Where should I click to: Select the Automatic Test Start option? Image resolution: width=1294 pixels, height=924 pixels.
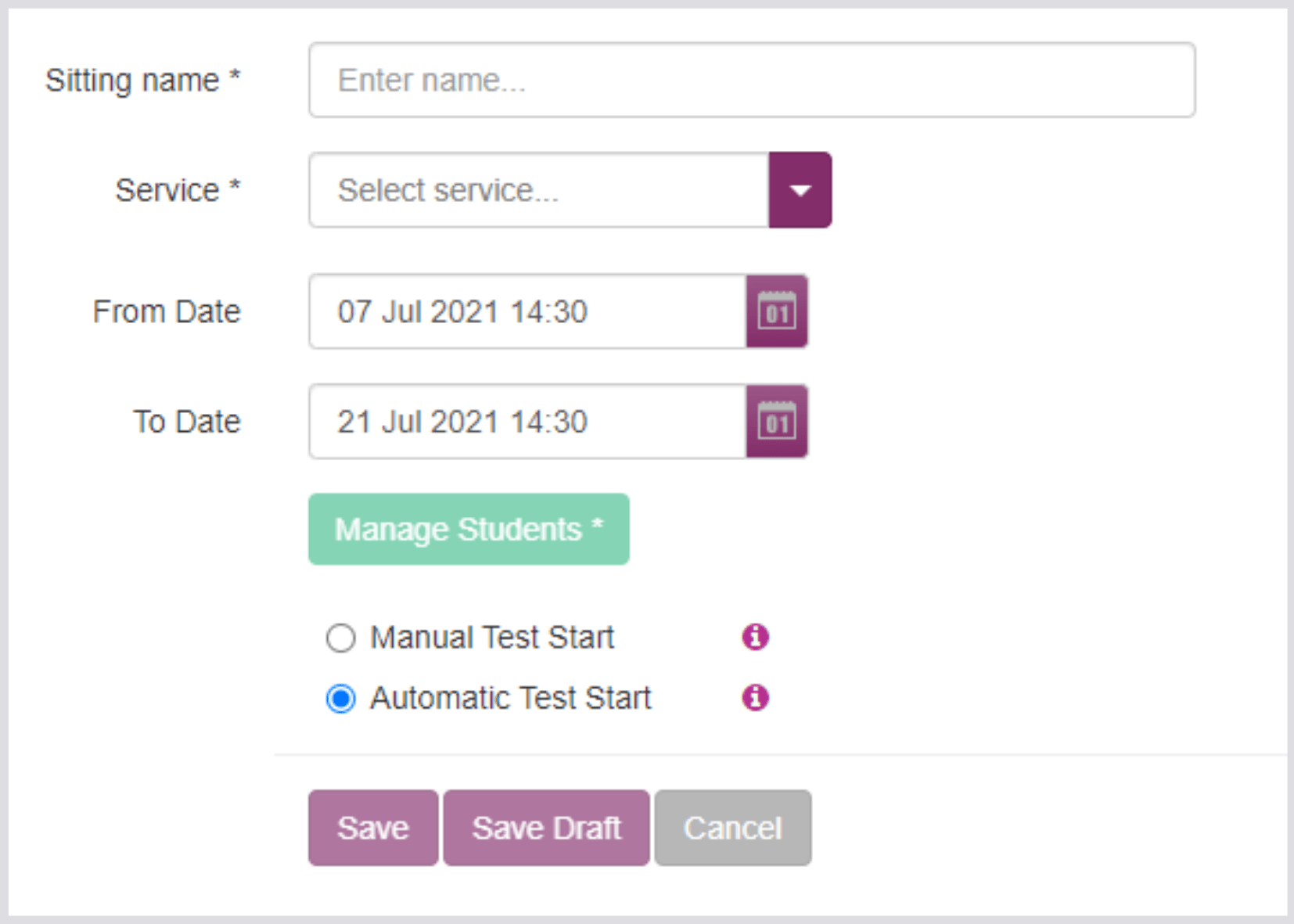[341, 698]
